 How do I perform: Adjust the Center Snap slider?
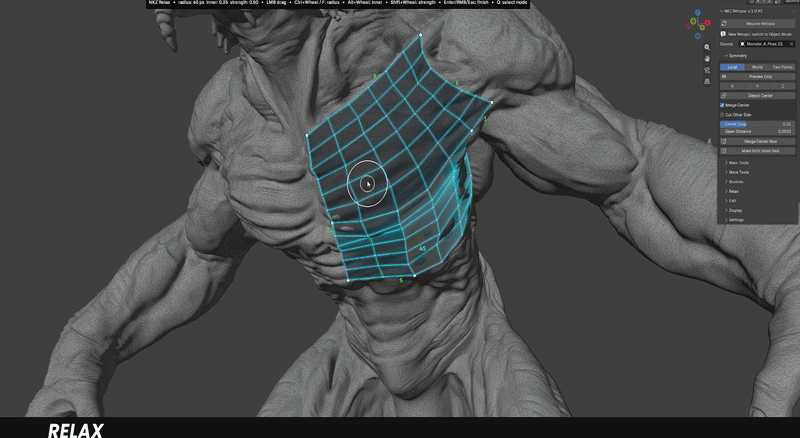click(757, 124)
